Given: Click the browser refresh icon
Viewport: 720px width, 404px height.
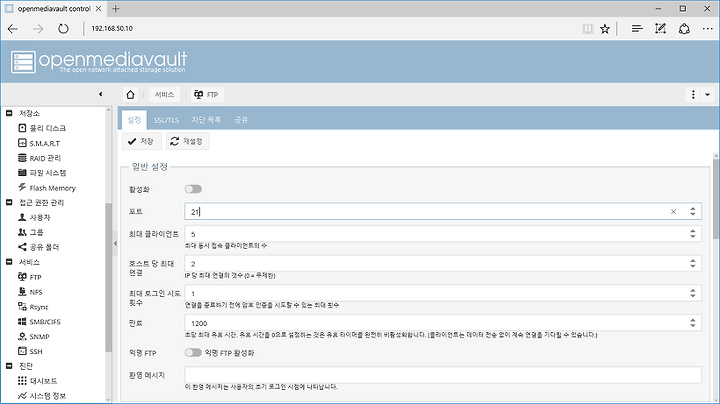Looking at the screenshot, I should [63, 28].
